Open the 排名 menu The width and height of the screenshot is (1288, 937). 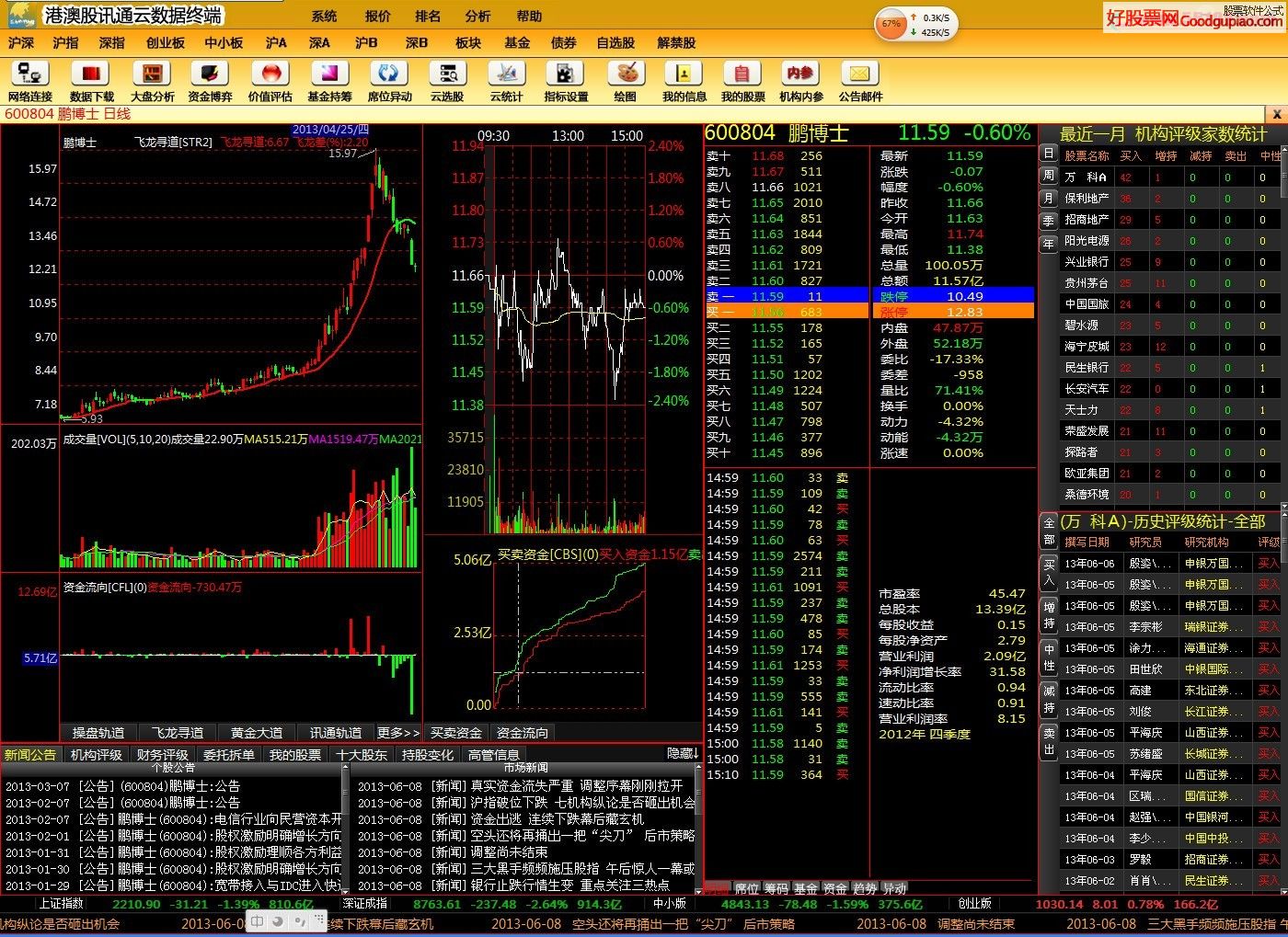tap(428, 17)
